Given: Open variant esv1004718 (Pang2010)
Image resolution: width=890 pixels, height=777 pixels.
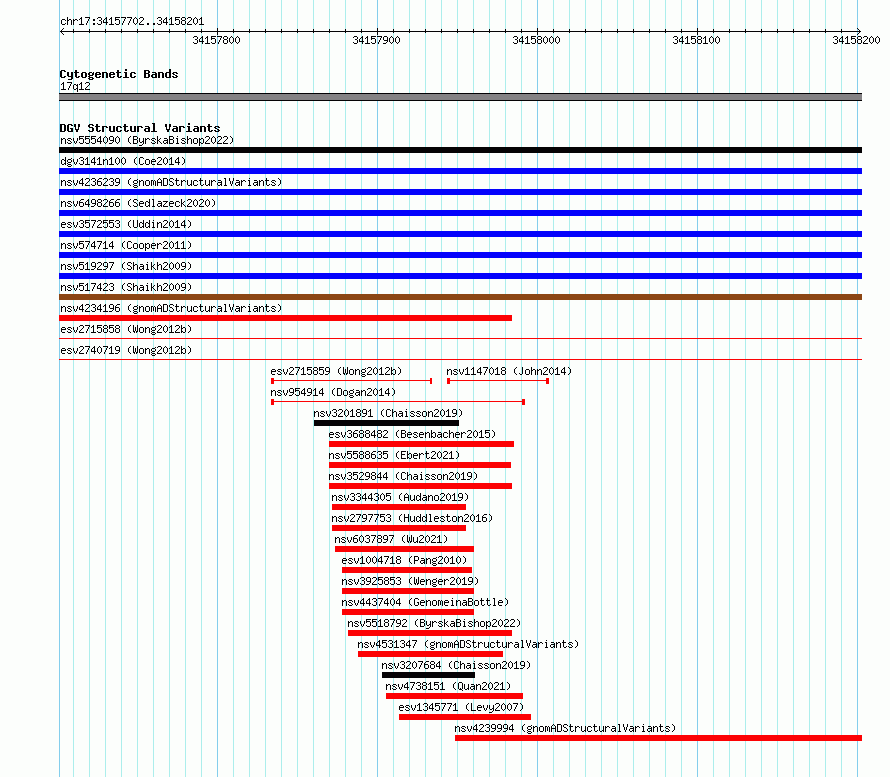Looking at the screenshot, I should [x=404, y=560].
